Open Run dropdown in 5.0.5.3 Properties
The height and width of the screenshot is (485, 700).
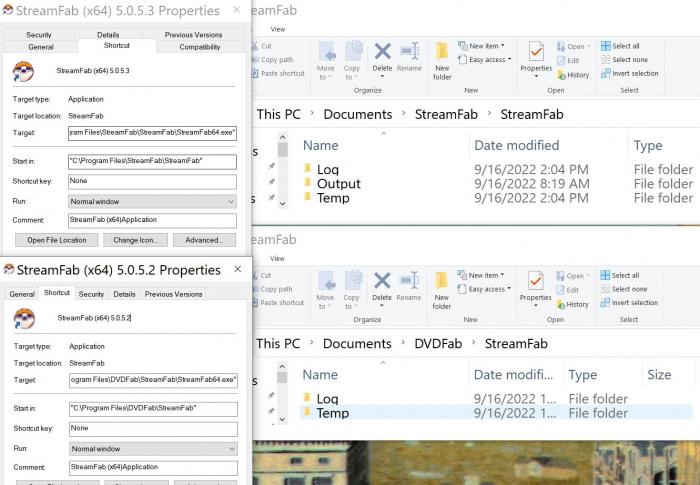[152, 201]
